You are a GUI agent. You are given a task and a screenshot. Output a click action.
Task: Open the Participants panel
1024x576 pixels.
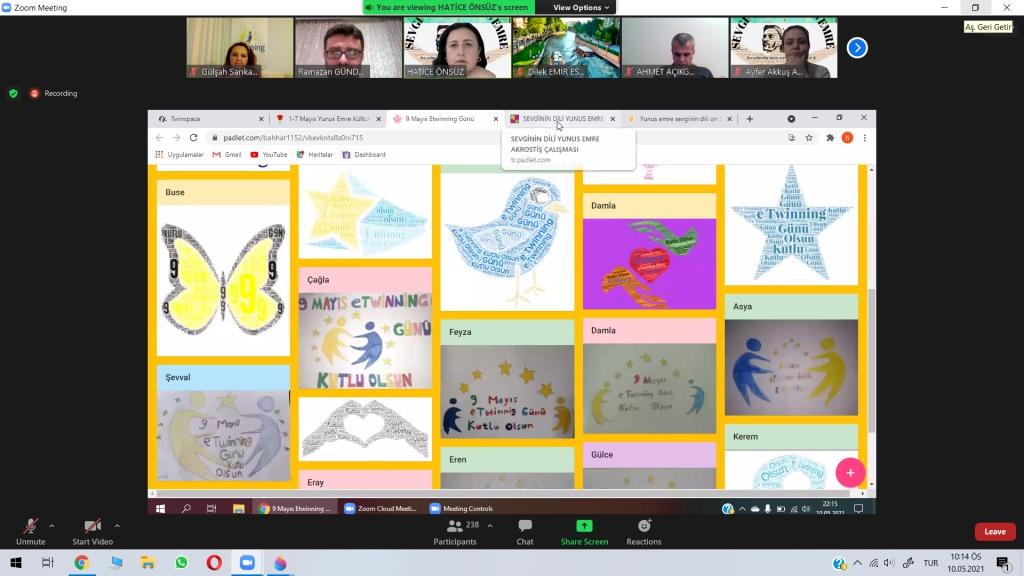click(x=455, y=531)
